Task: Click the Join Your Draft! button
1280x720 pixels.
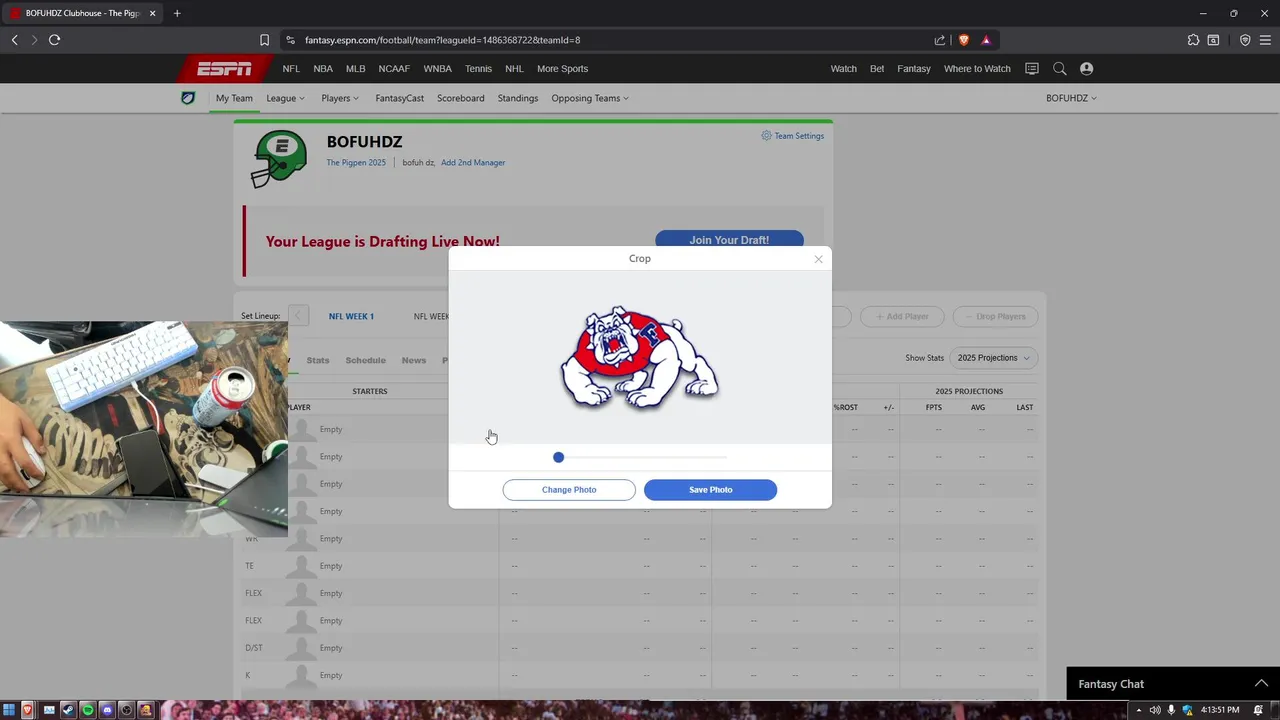Action: [729, 240]
